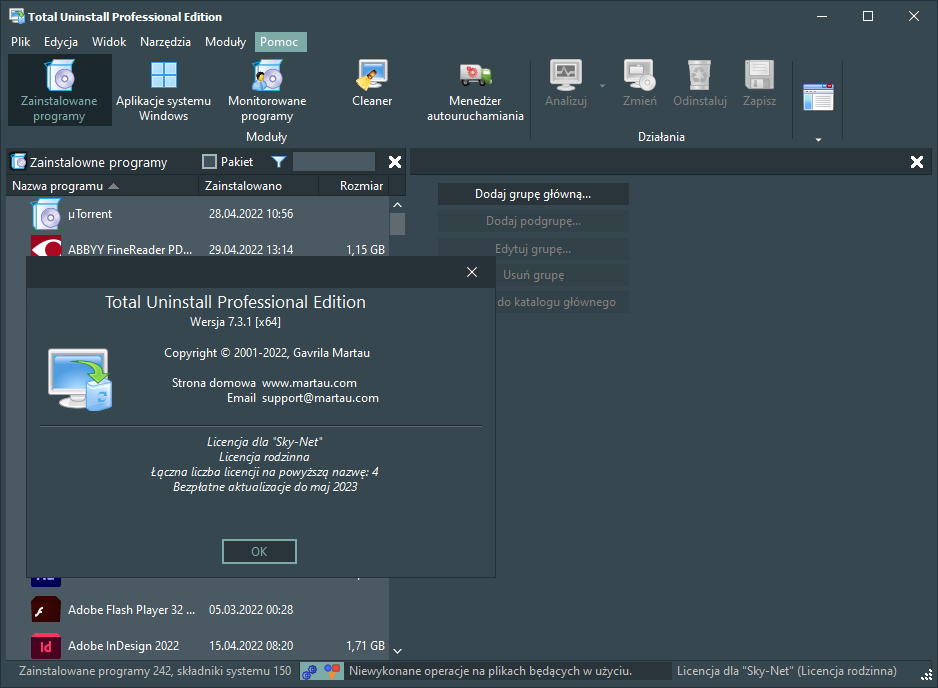The width and height of the screenshot is (938, 688).
Task: Open the Plik menu
Action: click(20, 42)
